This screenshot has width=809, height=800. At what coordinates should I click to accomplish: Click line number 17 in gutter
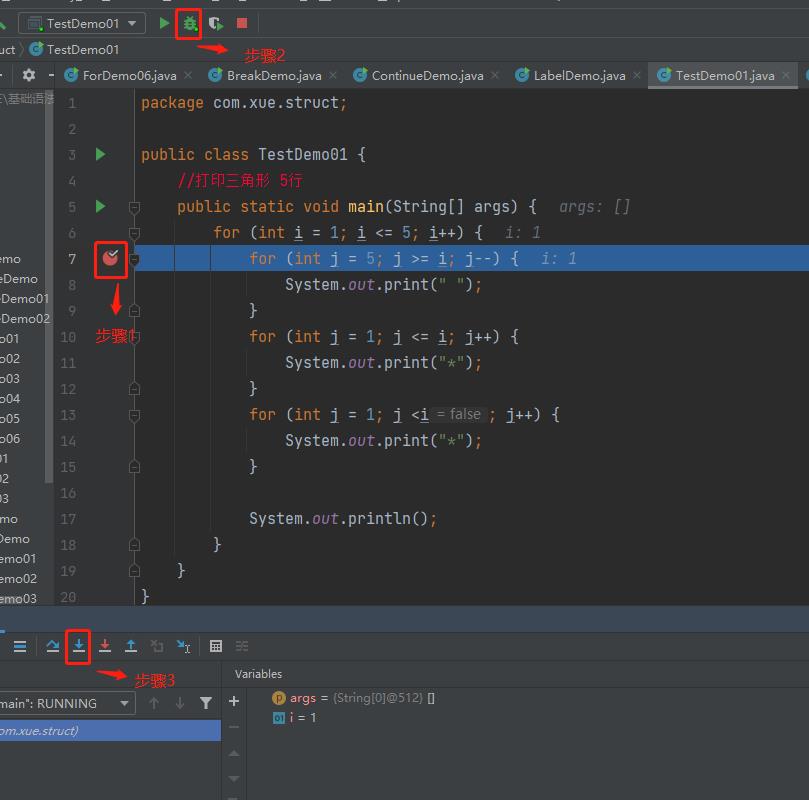click(x=68, y=519)
